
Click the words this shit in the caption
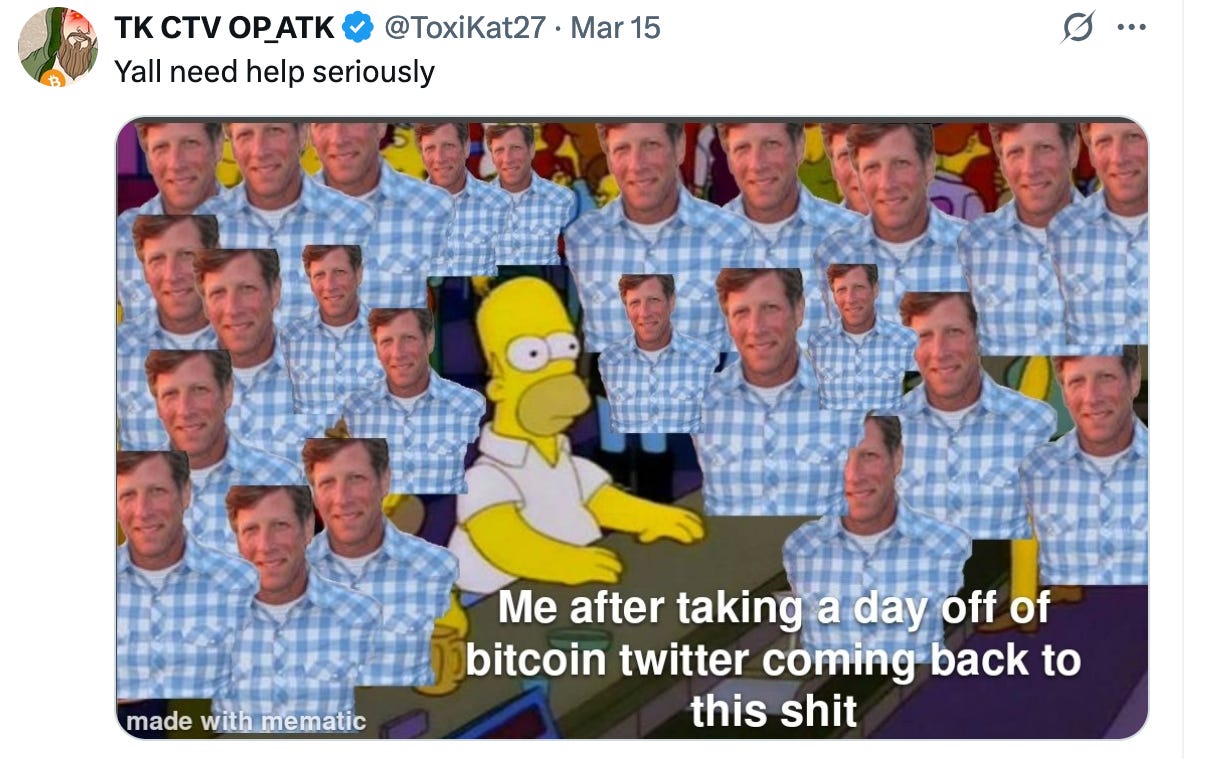pos(773,711)
